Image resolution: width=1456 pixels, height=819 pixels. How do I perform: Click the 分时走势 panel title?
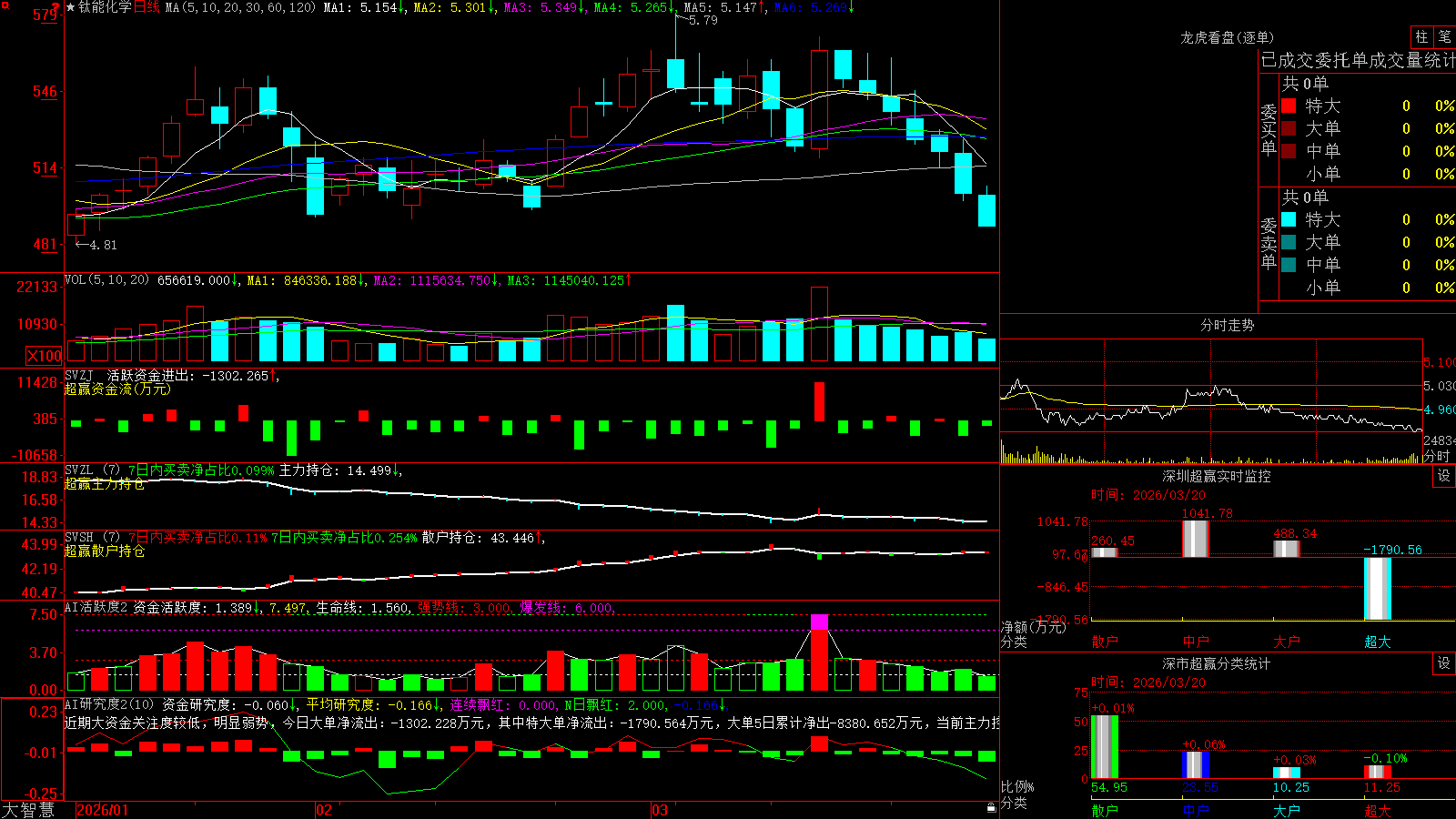tap(1227, 325)
